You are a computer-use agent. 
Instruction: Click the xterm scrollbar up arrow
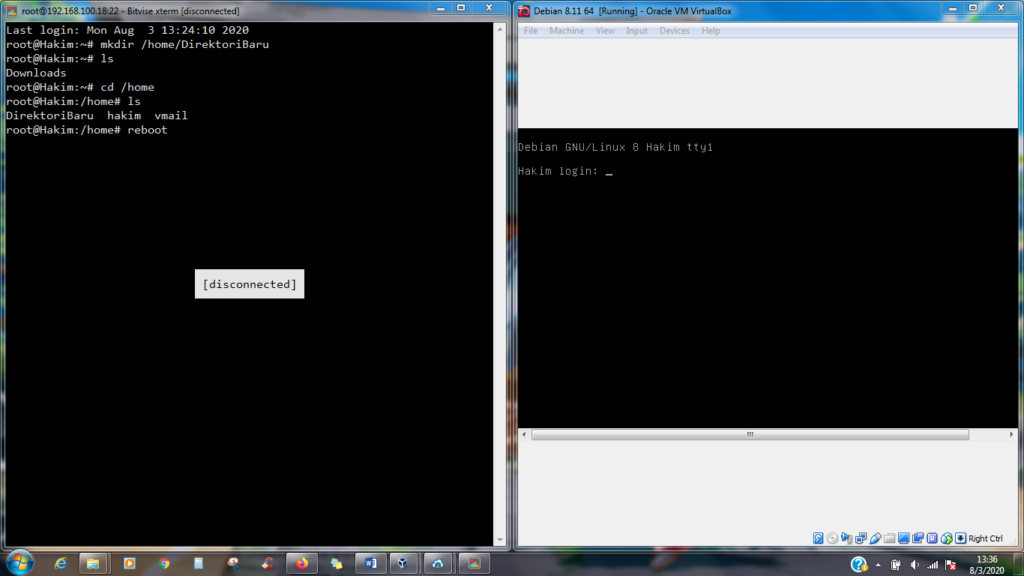coord(500,29)
